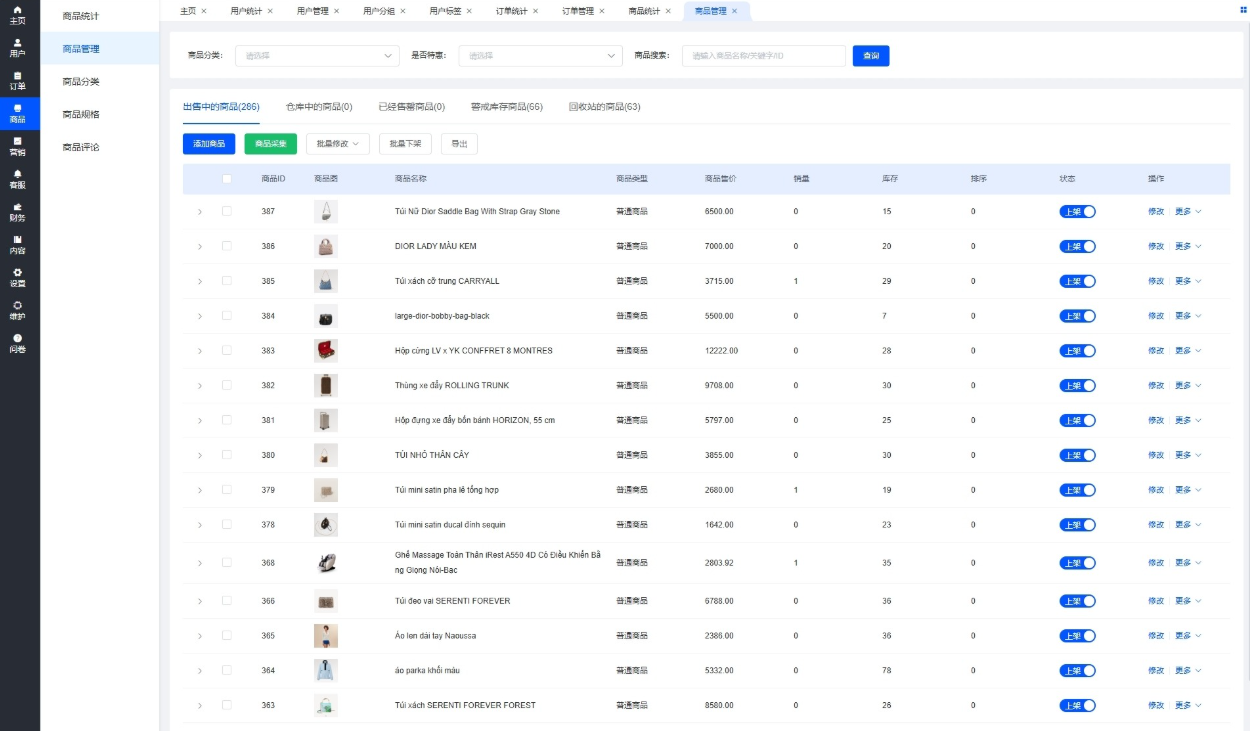Viewport: 1250px width, 731px height.
Task: Check the select-all checkbox in table header
Action: pos(227,179)
